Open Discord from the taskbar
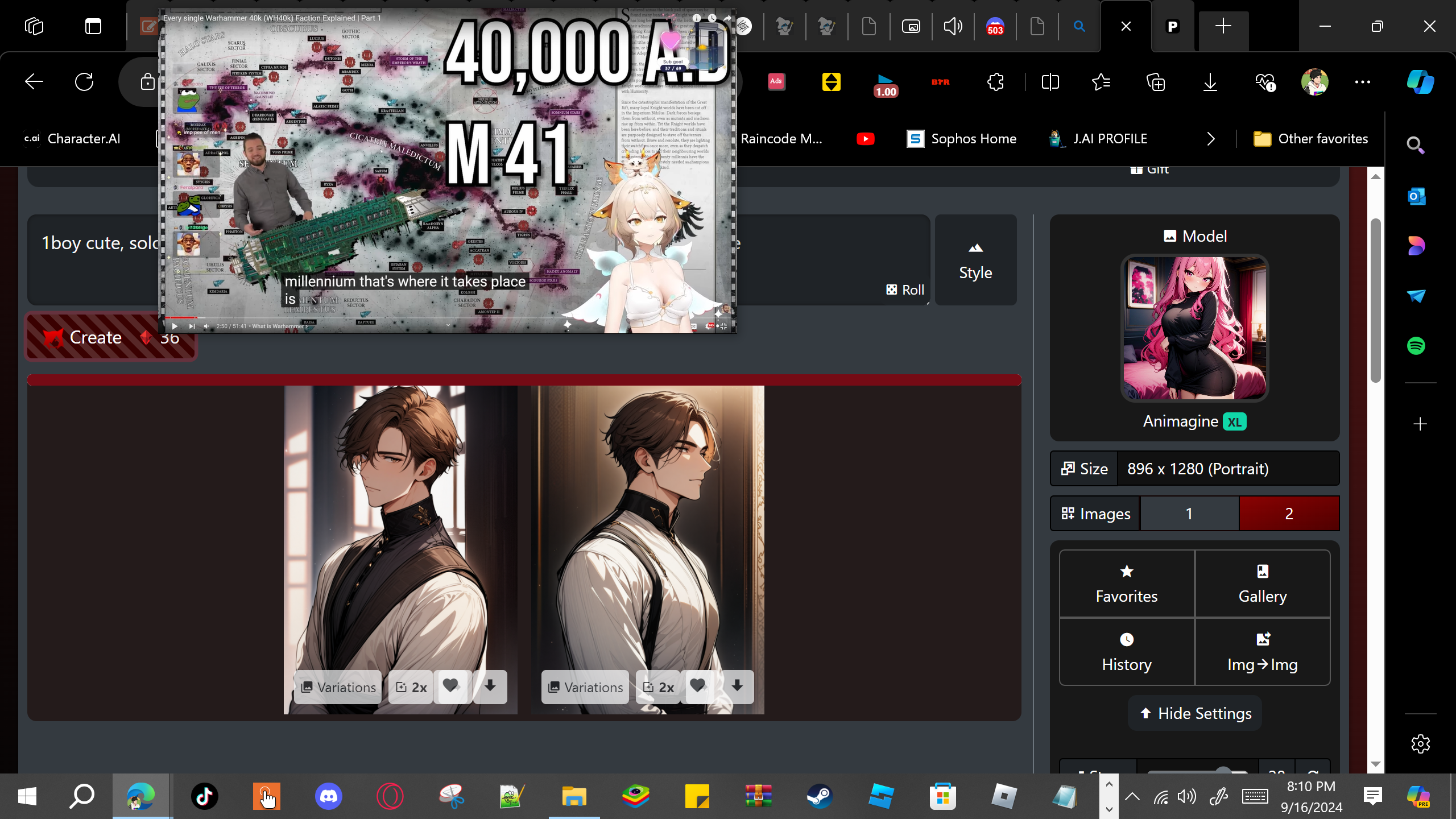The image size is (1456, 819). [328, 796]
